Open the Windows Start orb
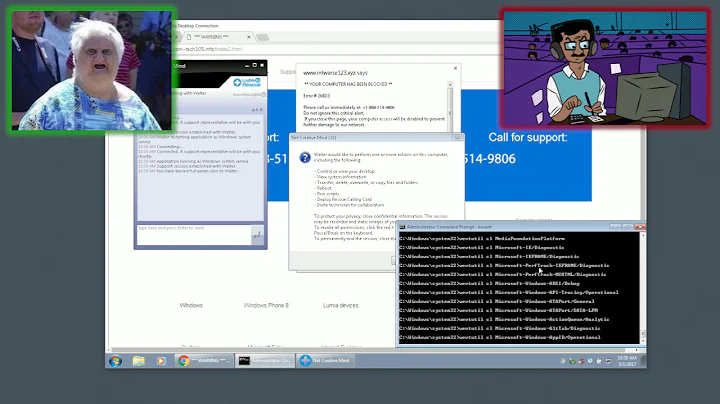This screenshot has width=720, height=404. point(115,361)
